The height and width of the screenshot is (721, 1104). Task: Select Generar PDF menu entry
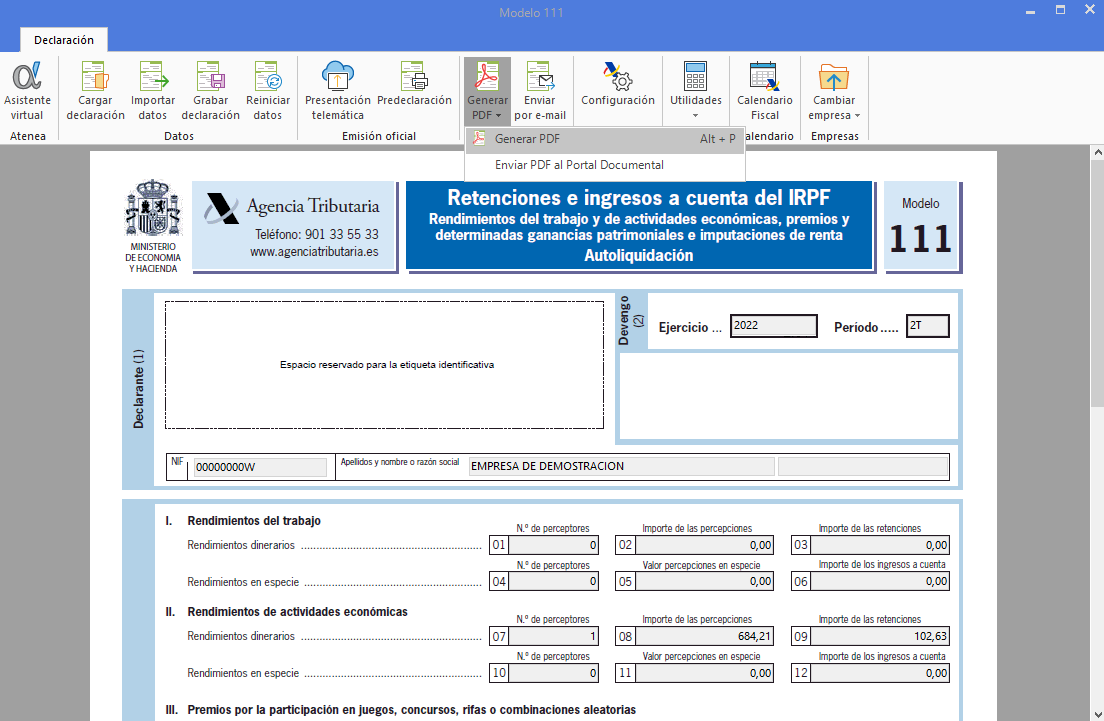tap(528, 139)
